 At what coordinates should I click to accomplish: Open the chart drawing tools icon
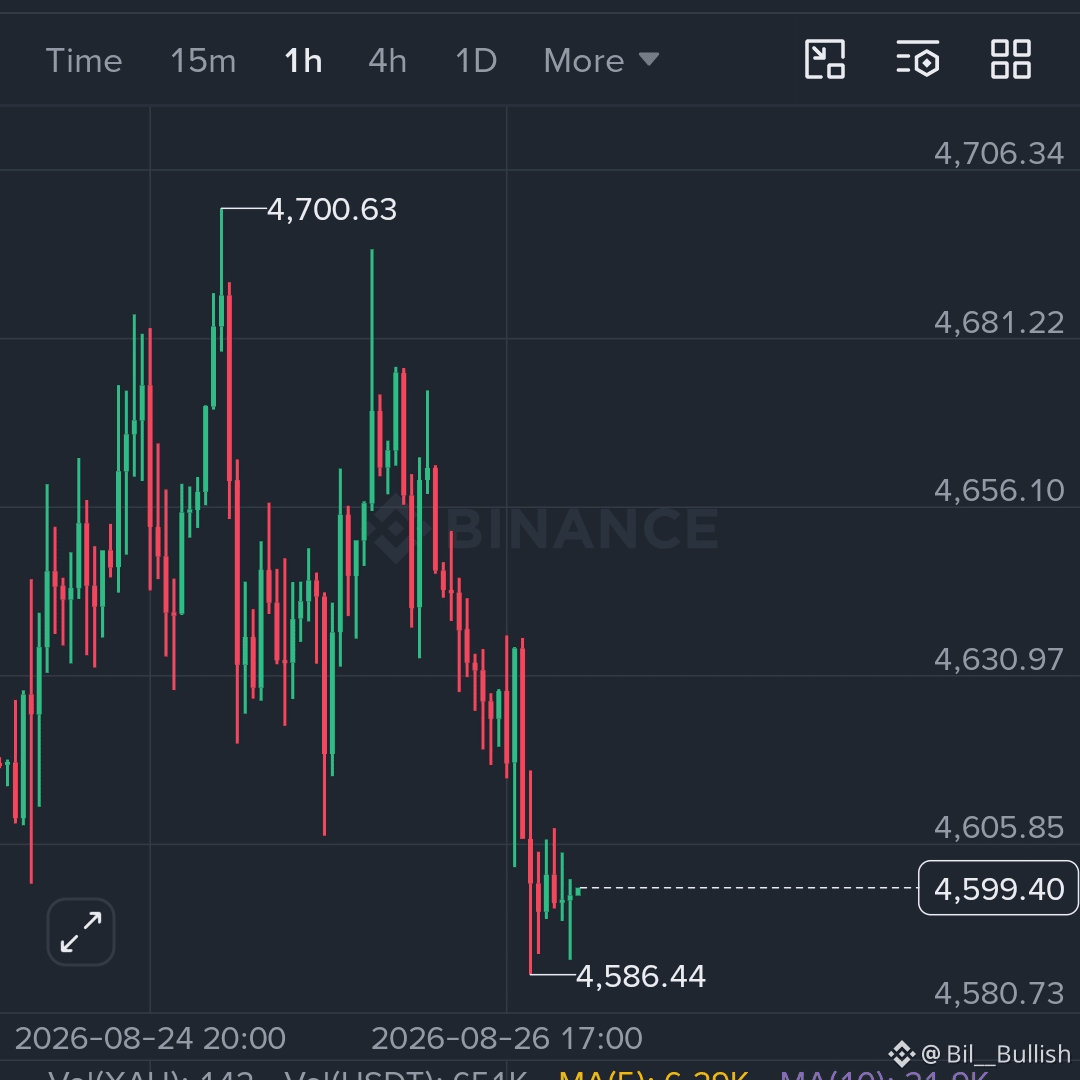coord(824,59)
